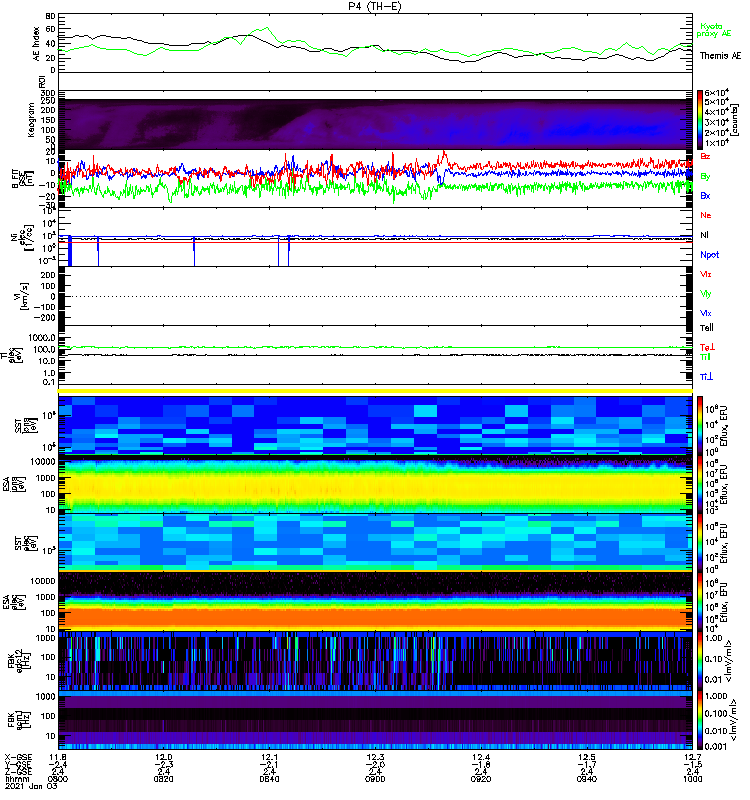The image size is (750, 800).
Task: Click the Y-GSE value "-2.3"
Action: point(164,765)
